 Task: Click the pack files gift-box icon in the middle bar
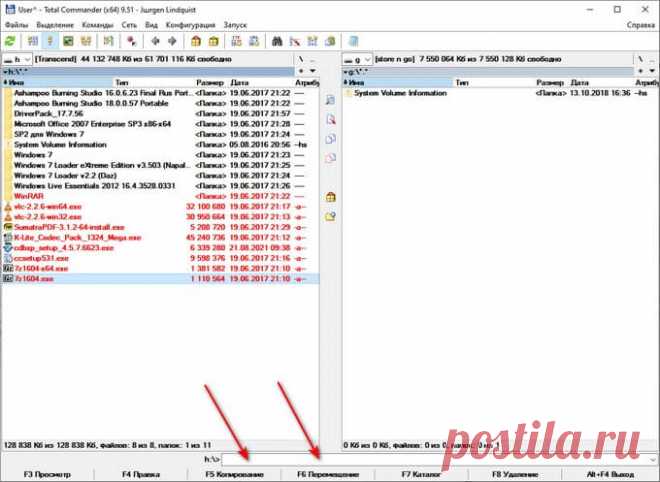(x=330, y=197)
